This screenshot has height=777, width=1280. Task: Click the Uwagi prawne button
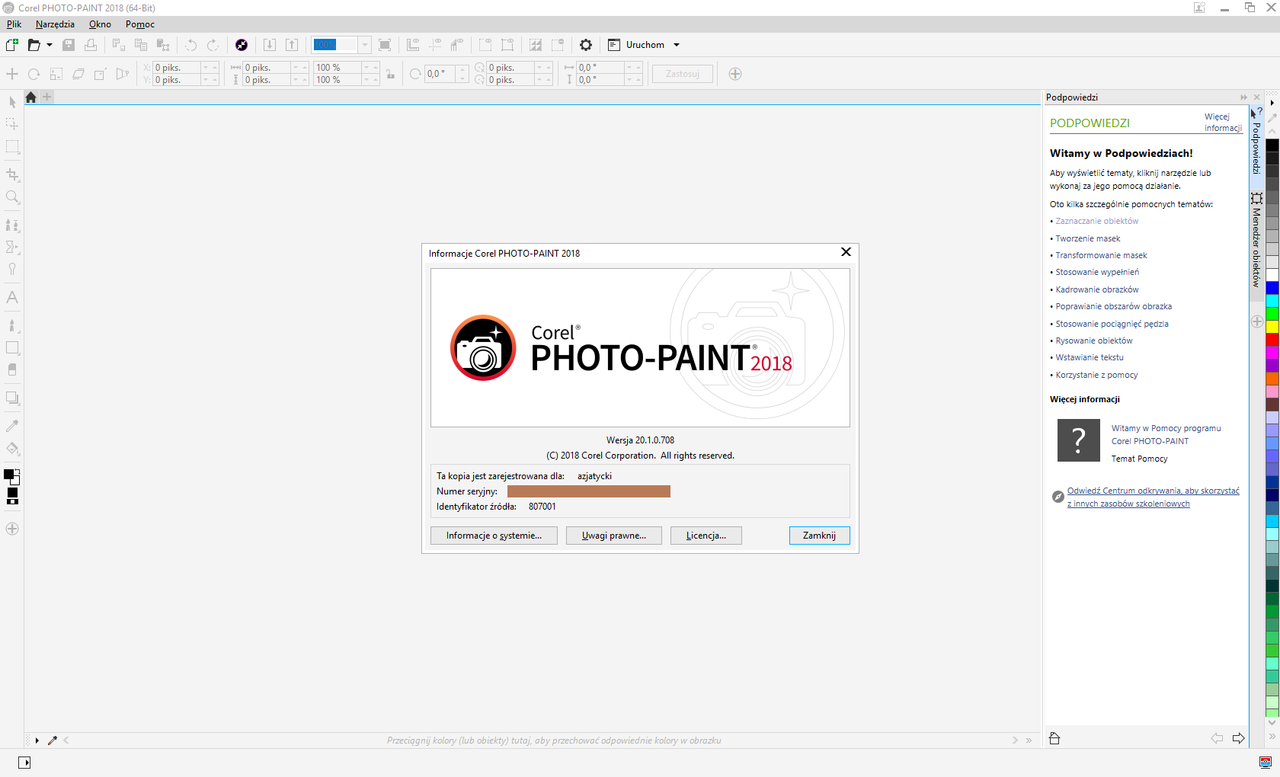coord(614,536)
